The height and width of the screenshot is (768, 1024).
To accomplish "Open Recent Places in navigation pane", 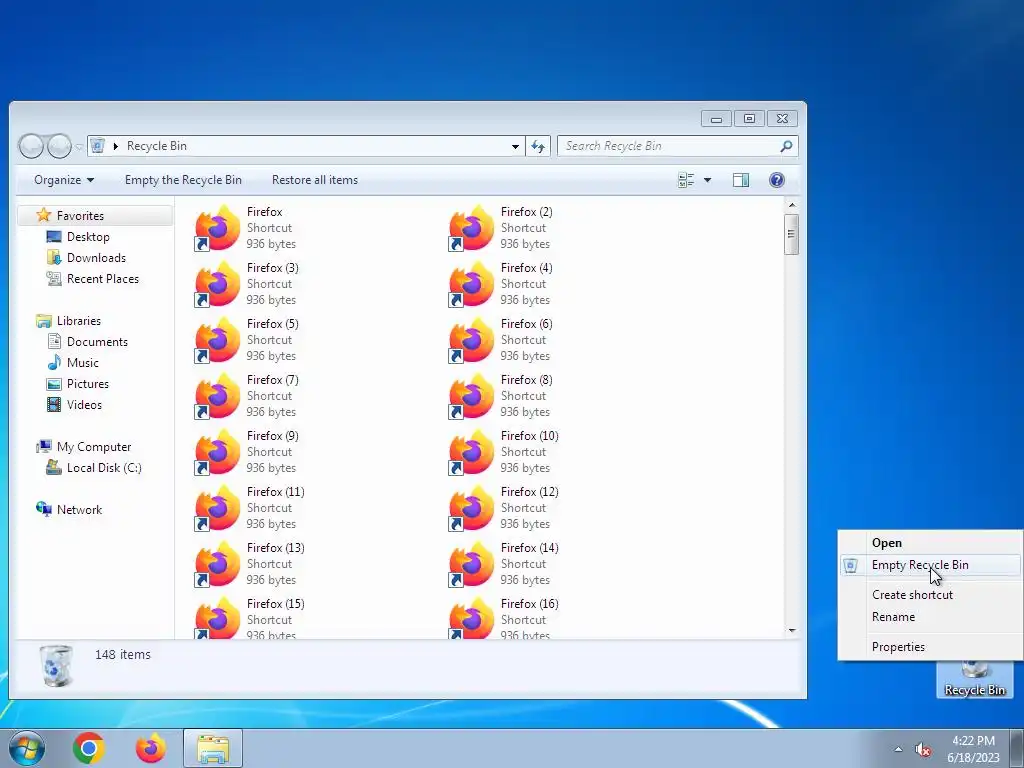I will (x=103, y=279).
